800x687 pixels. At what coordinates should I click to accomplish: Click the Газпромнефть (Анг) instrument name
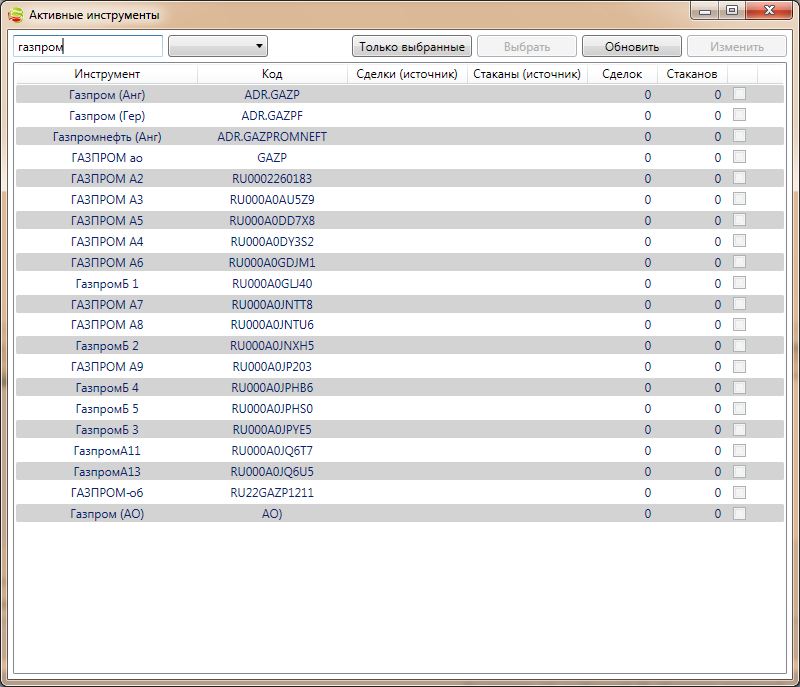[x=107, y=137]
